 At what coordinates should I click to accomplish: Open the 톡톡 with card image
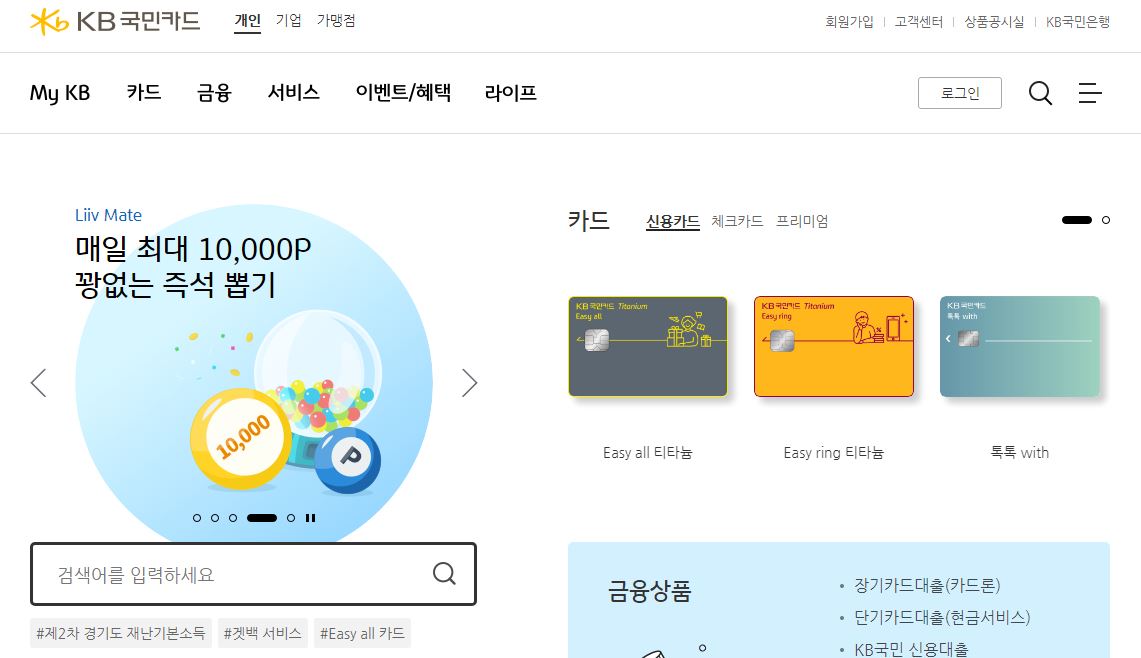point(1020,346)
